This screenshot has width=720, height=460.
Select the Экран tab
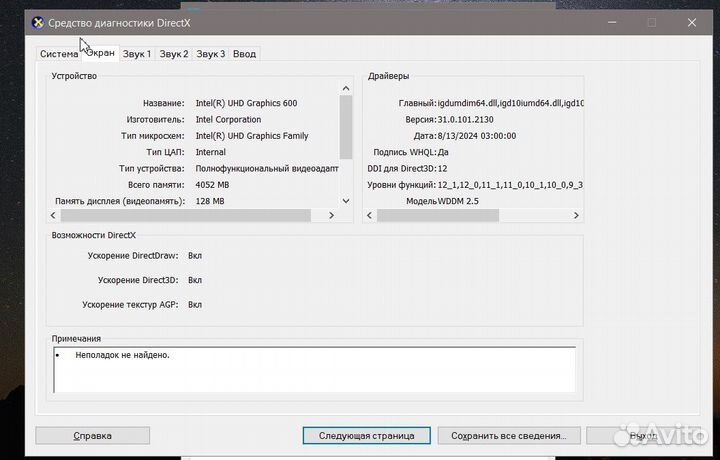[x=100, y=53]
